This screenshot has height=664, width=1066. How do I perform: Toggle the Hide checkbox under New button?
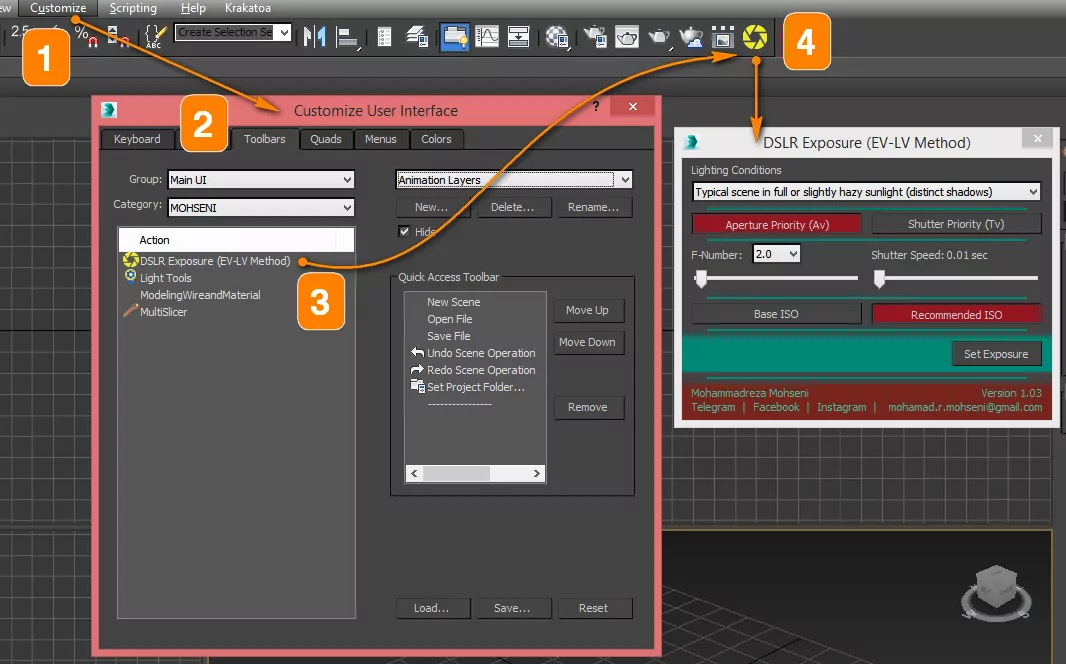[405, 231]
